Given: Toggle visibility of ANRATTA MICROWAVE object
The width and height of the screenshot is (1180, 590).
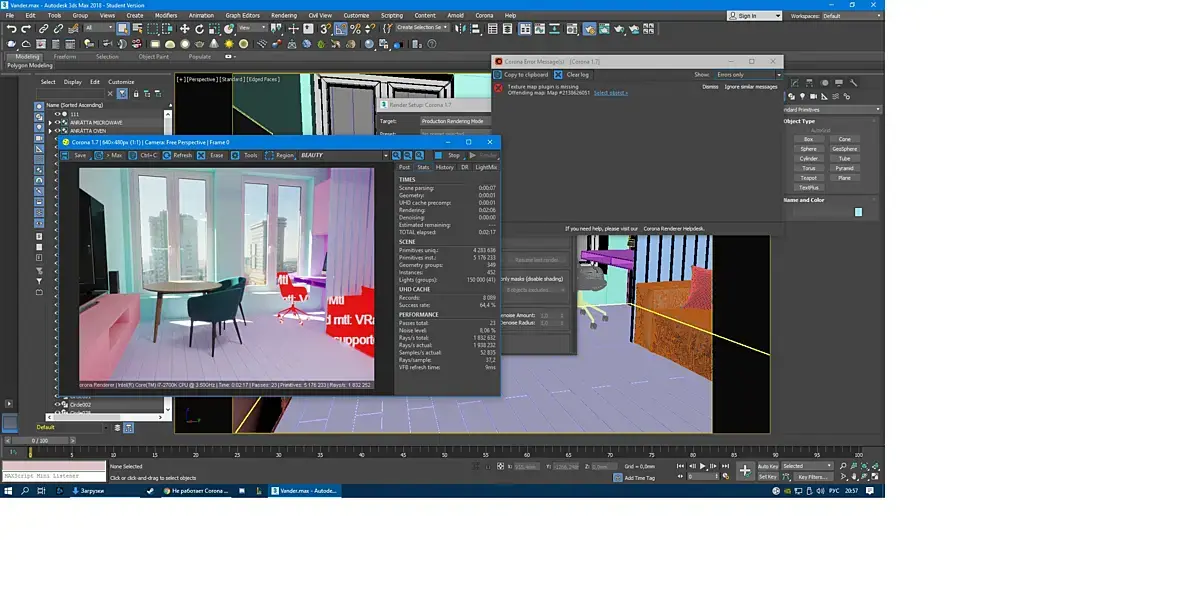Looking at the screenshot, I should click(58, 122).
